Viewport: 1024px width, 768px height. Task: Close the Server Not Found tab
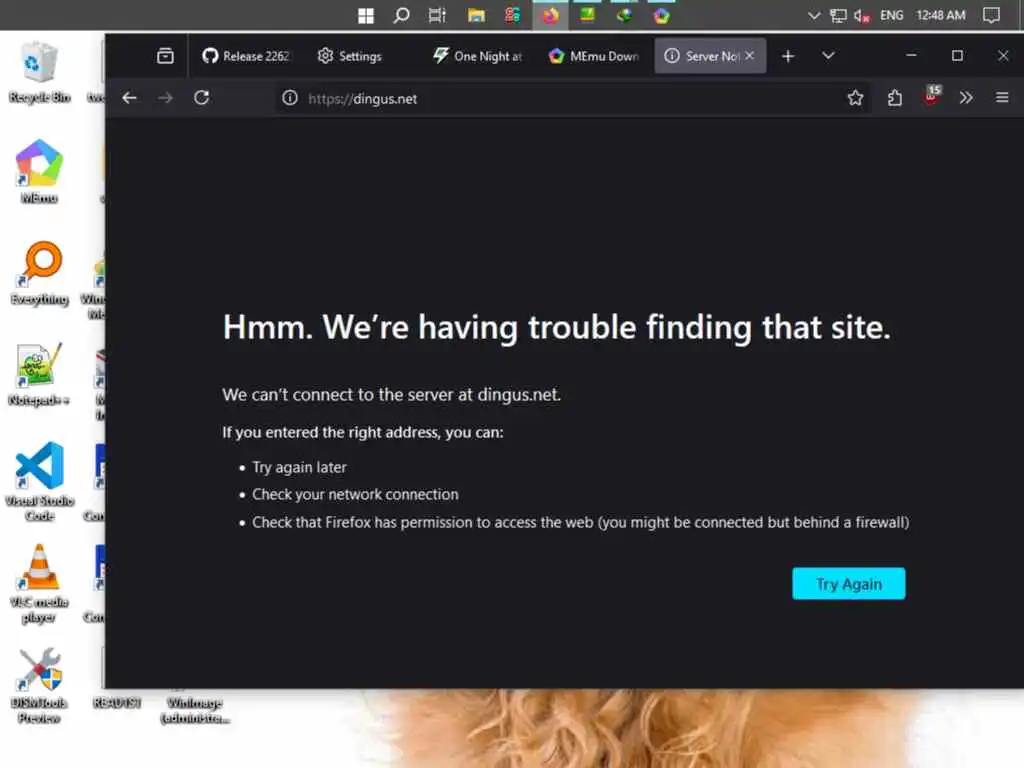click(750, 56)
